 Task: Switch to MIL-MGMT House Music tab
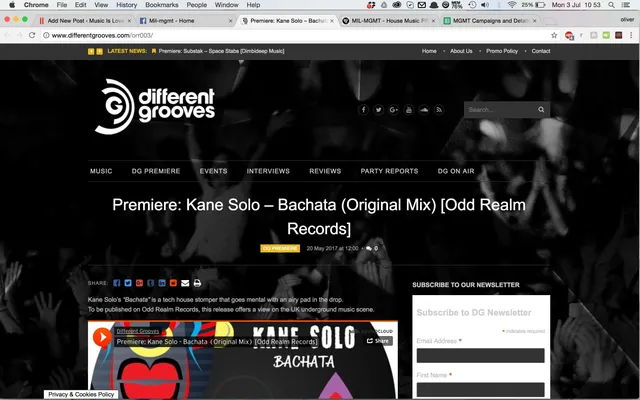(x=389, y=20)
